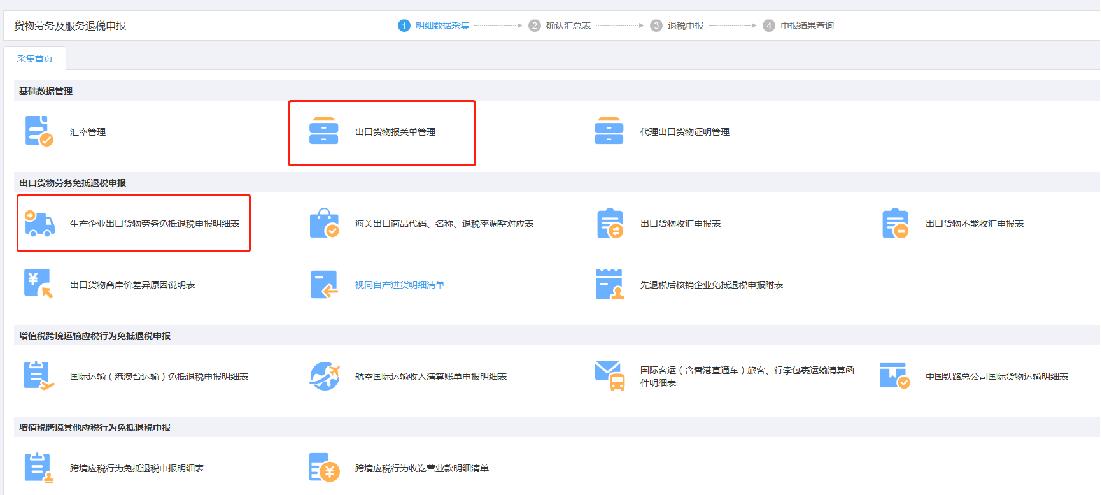Go to step 4 申报结果查询 in the wizard
Screen dimensions: 1101x495
click(800, 26)
